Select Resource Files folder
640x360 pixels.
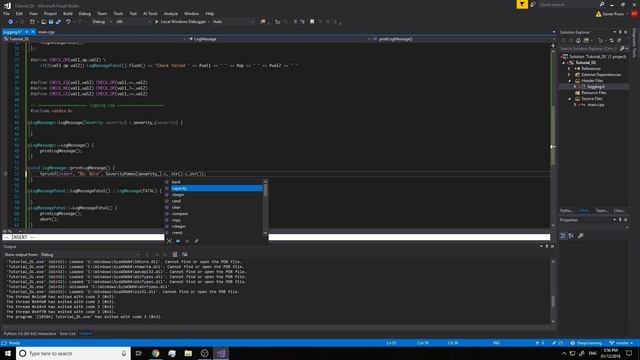(593, 93)
